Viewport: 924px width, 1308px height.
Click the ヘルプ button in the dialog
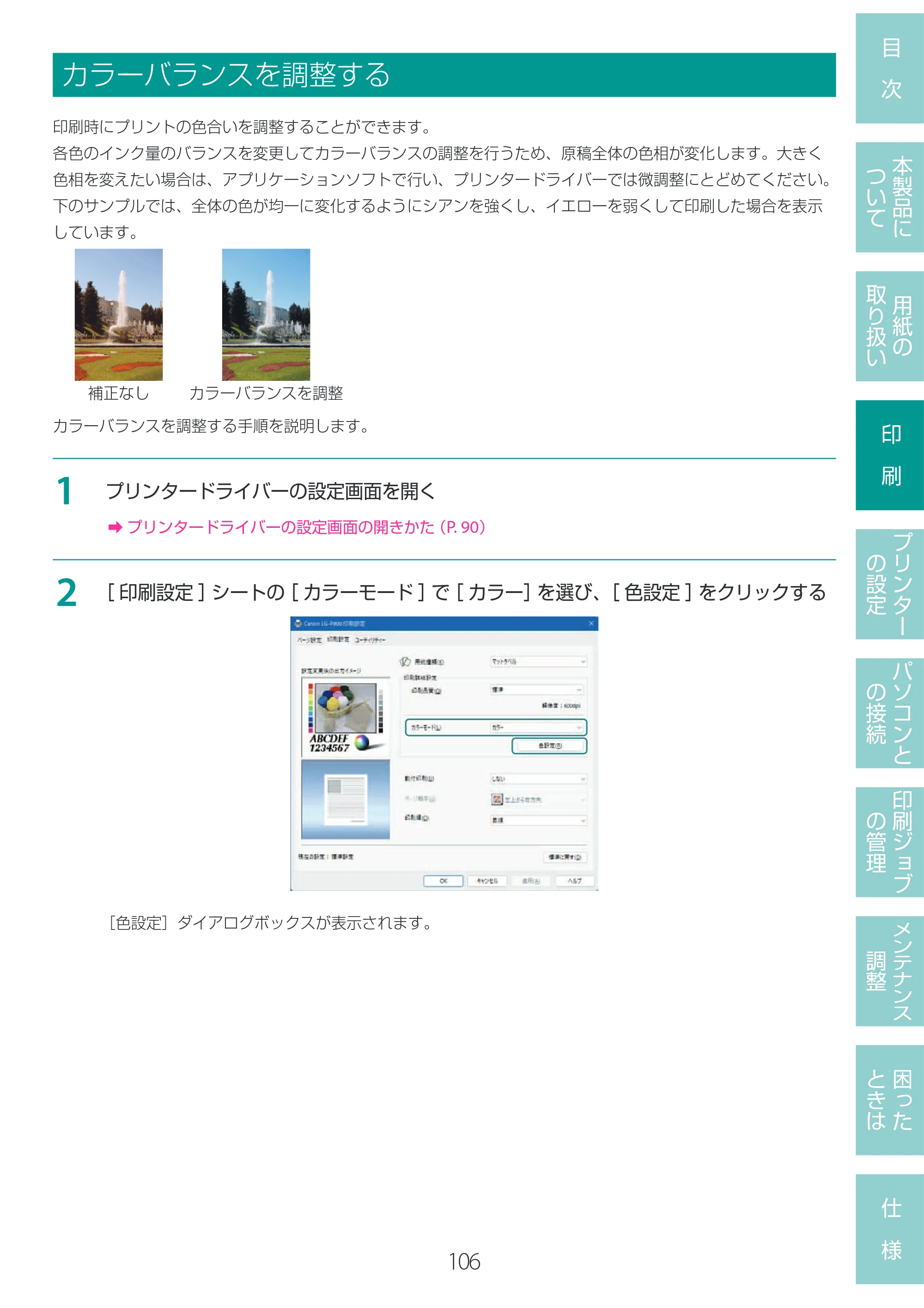click(575, 881)
